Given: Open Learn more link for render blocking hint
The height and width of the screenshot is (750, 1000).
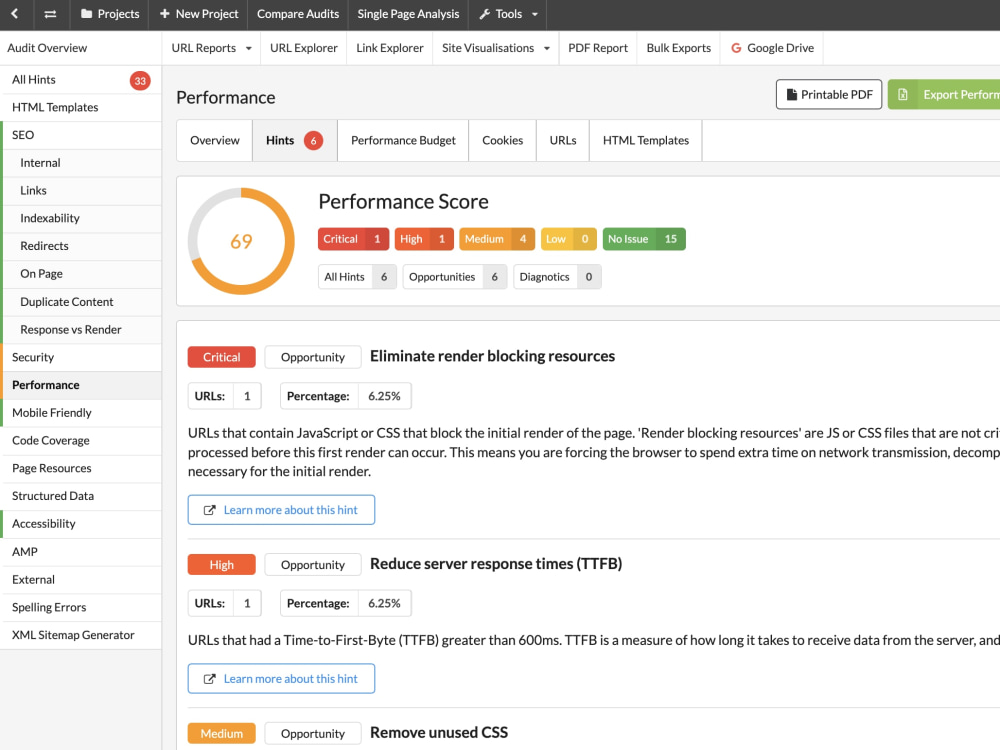Looking at the screenshot, I should click(x=281, y=510).
